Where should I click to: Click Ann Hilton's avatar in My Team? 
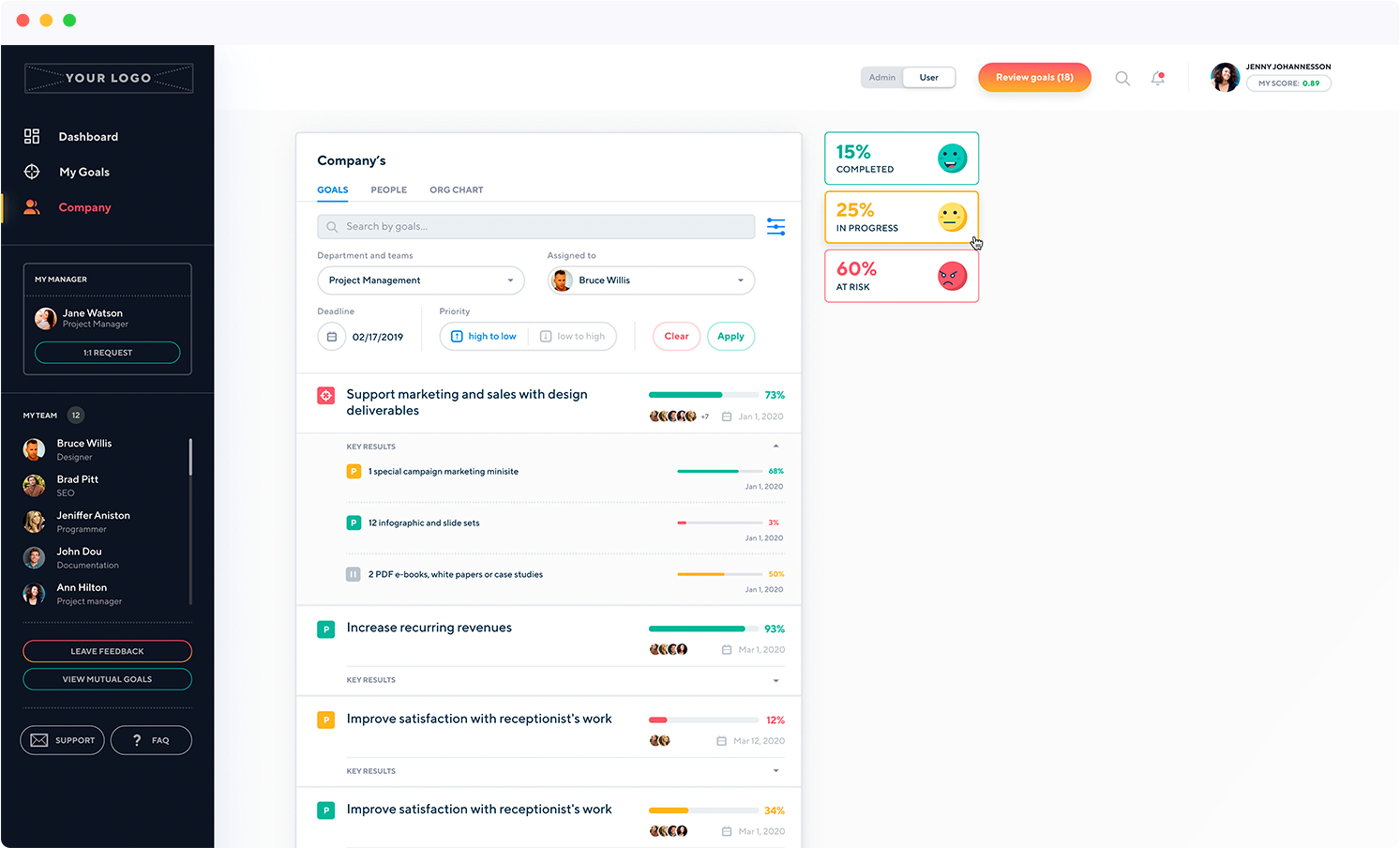point(35,594)
